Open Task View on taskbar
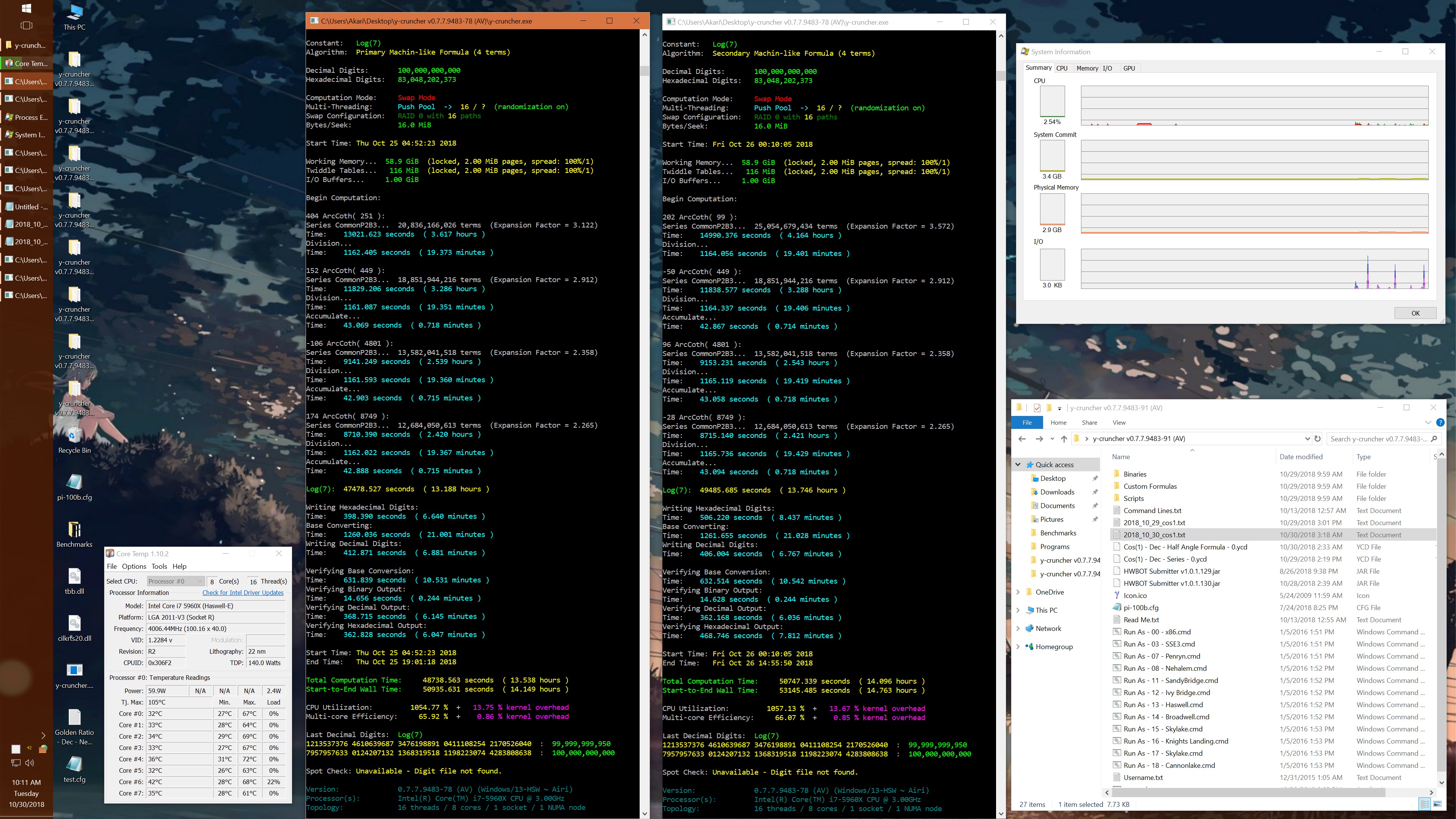Image resolution: width=1456 pixels, height=819 pixels. point(26,25)
